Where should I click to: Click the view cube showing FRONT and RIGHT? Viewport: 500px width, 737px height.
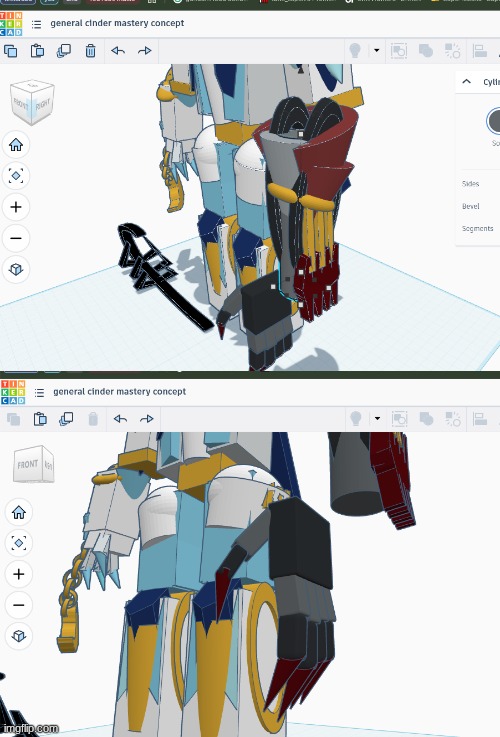point(32,102)
